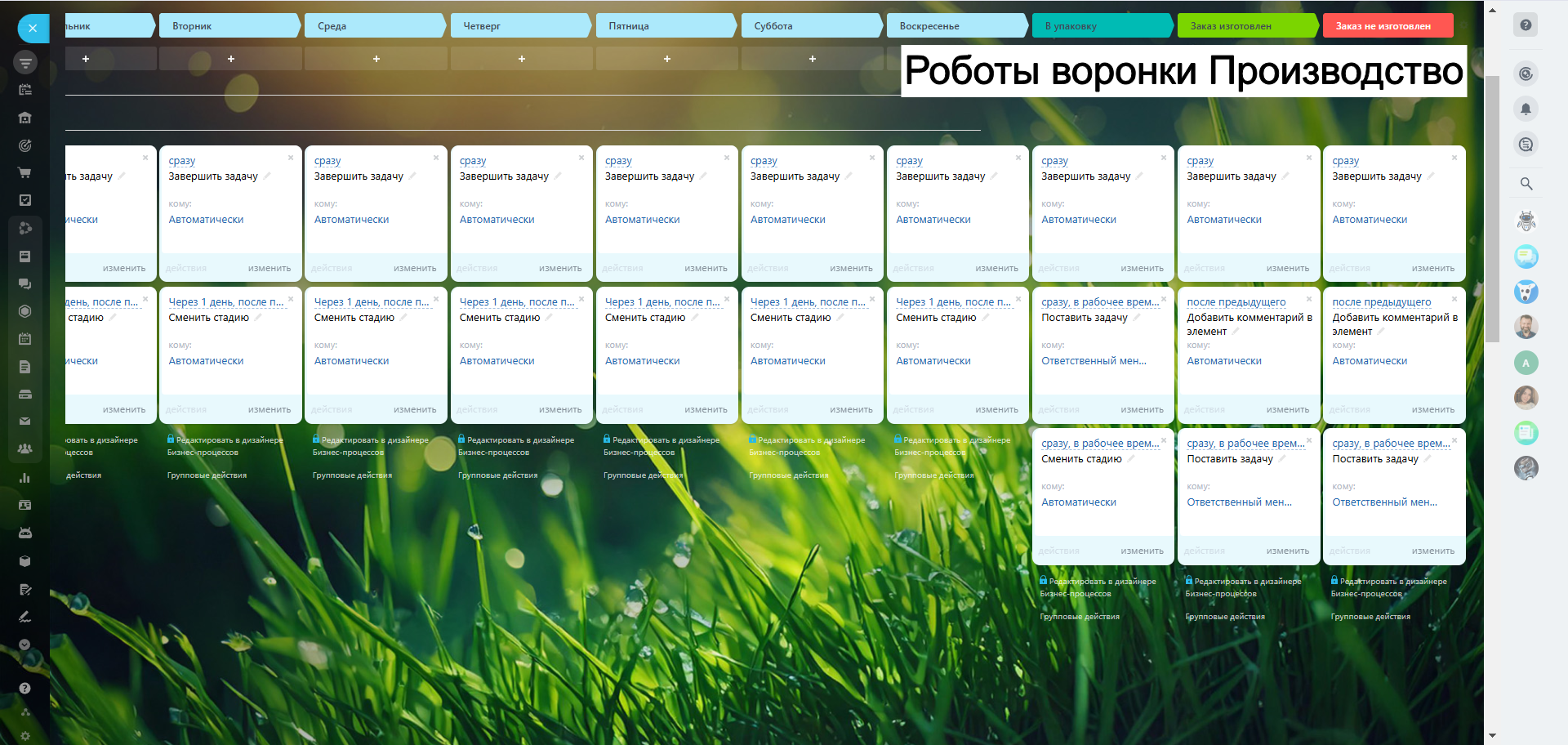Open 'сразу' timing link in Четверг's first robot
1568x745 pixels.
point(473,161)
